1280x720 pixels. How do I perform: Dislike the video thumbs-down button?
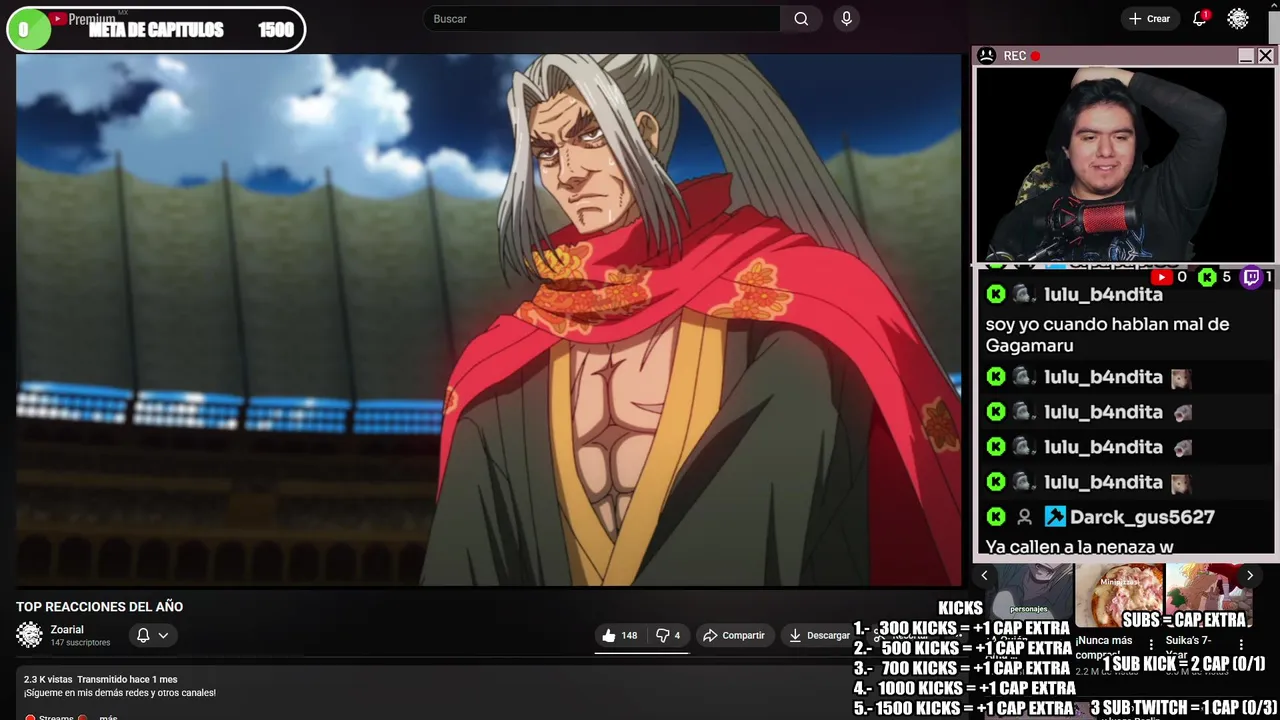668,635
